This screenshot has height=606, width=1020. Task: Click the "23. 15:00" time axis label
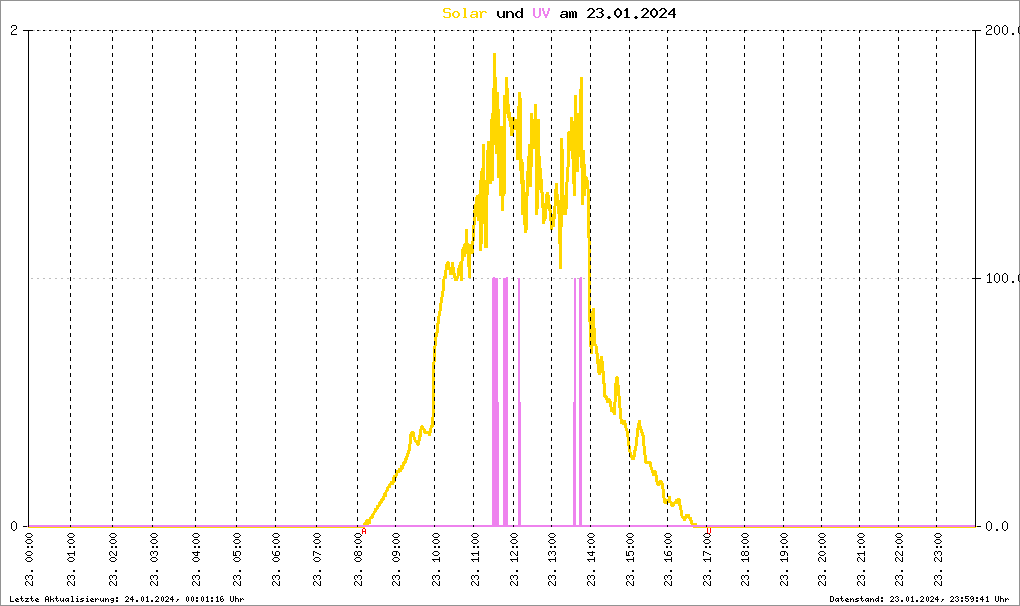[630, 560]
